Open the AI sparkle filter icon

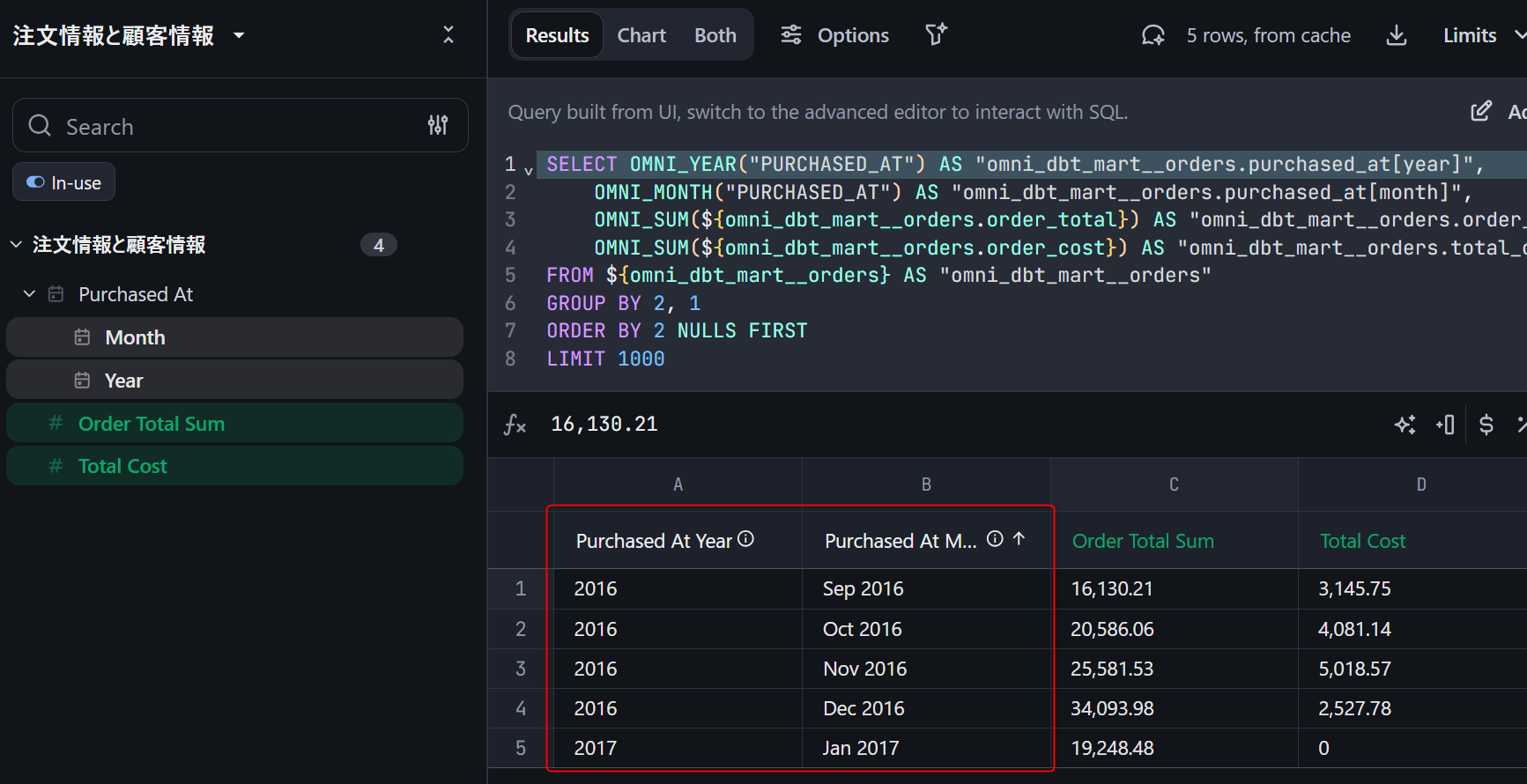point(936,34)
